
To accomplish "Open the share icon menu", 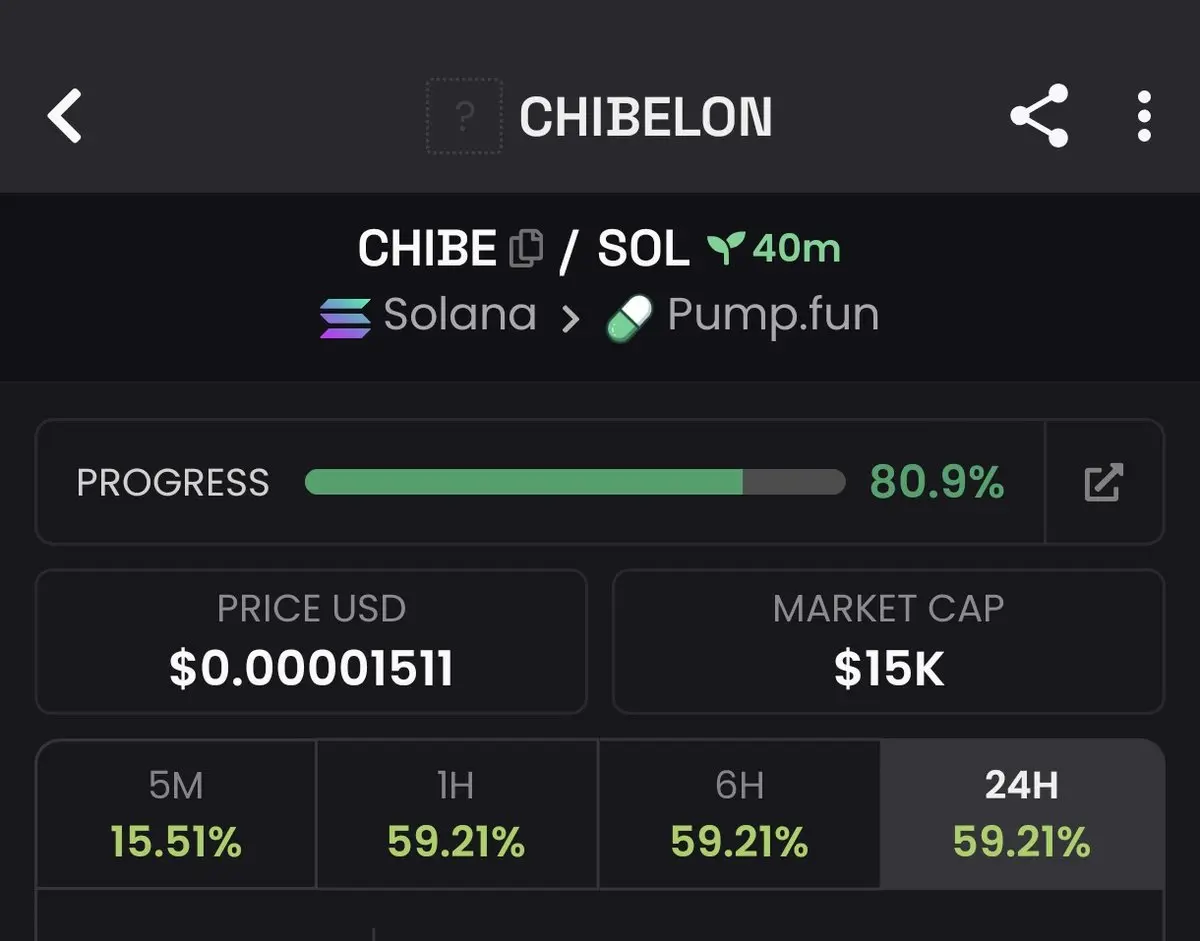I will [x=1039, y=116].
